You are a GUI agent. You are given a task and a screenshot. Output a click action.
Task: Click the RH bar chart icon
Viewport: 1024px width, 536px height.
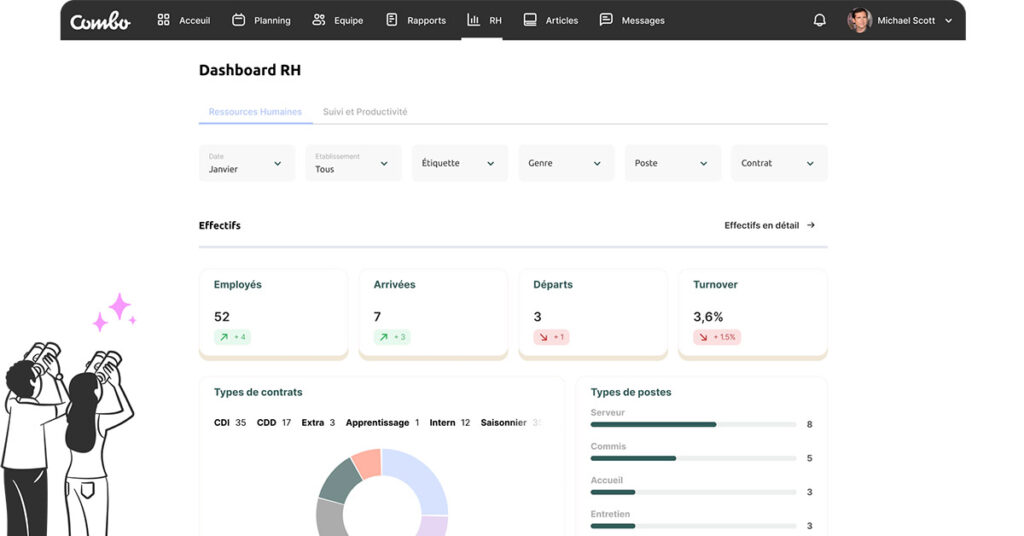(473, 20)
